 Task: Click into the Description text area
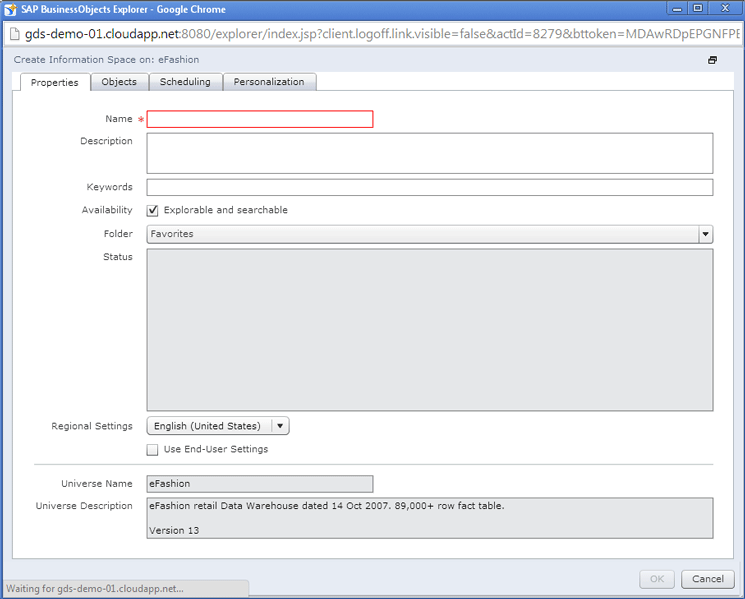(x=429, y=153)
